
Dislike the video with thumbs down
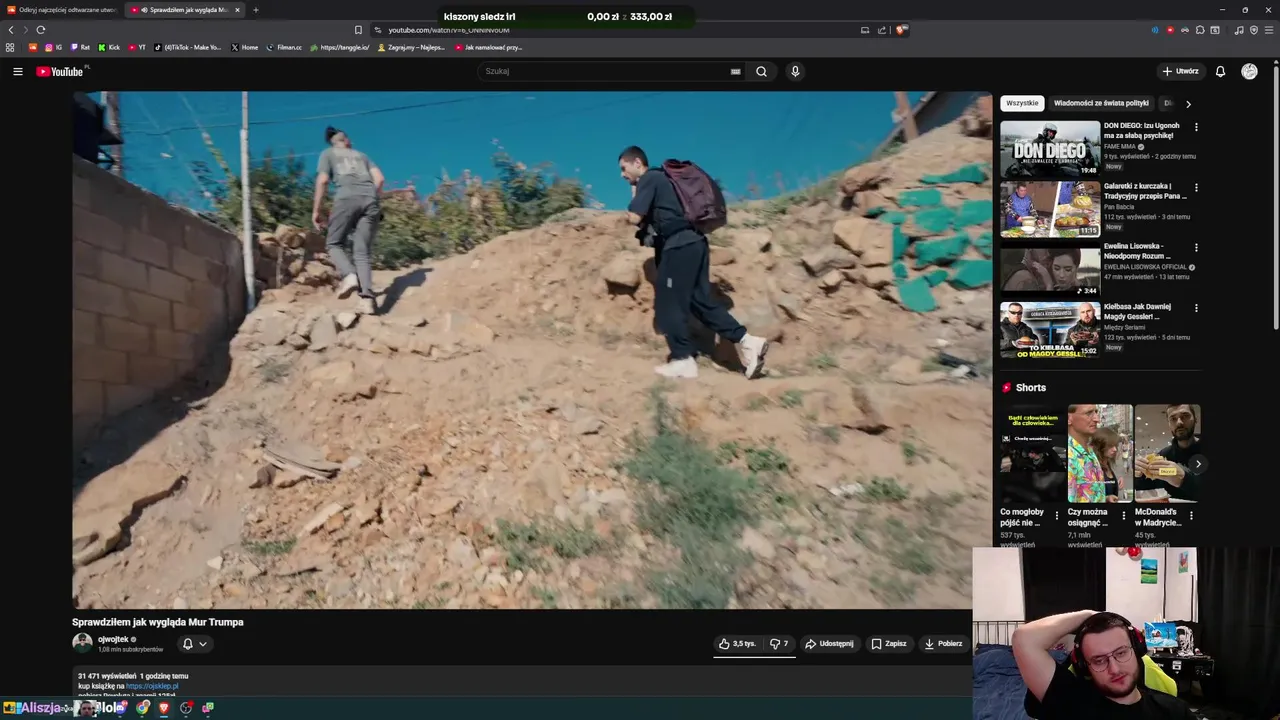[779, 644]
